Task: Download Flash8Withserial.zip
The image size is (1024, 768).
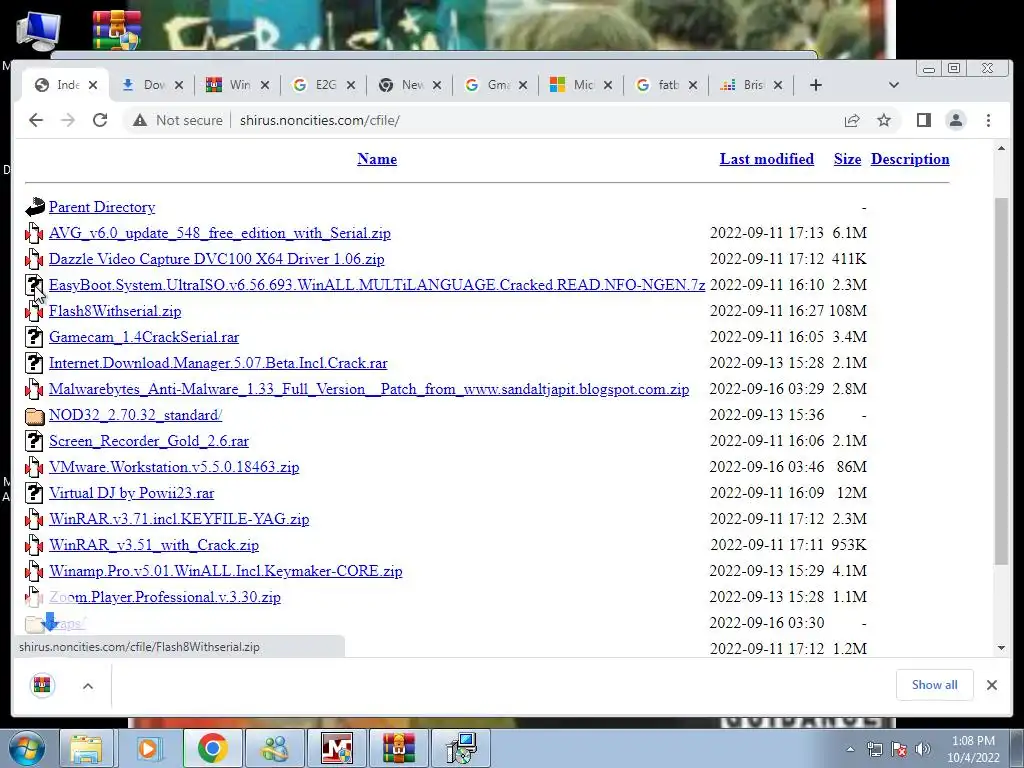Action: tap(115, 312)
